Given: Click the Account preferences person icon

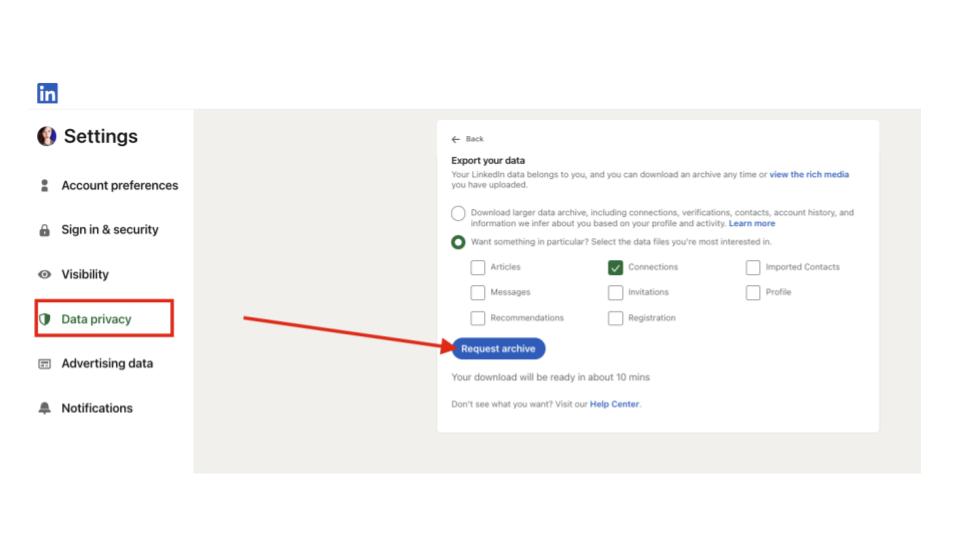Looking at the screenshot, I should click(x=44, y=185).
